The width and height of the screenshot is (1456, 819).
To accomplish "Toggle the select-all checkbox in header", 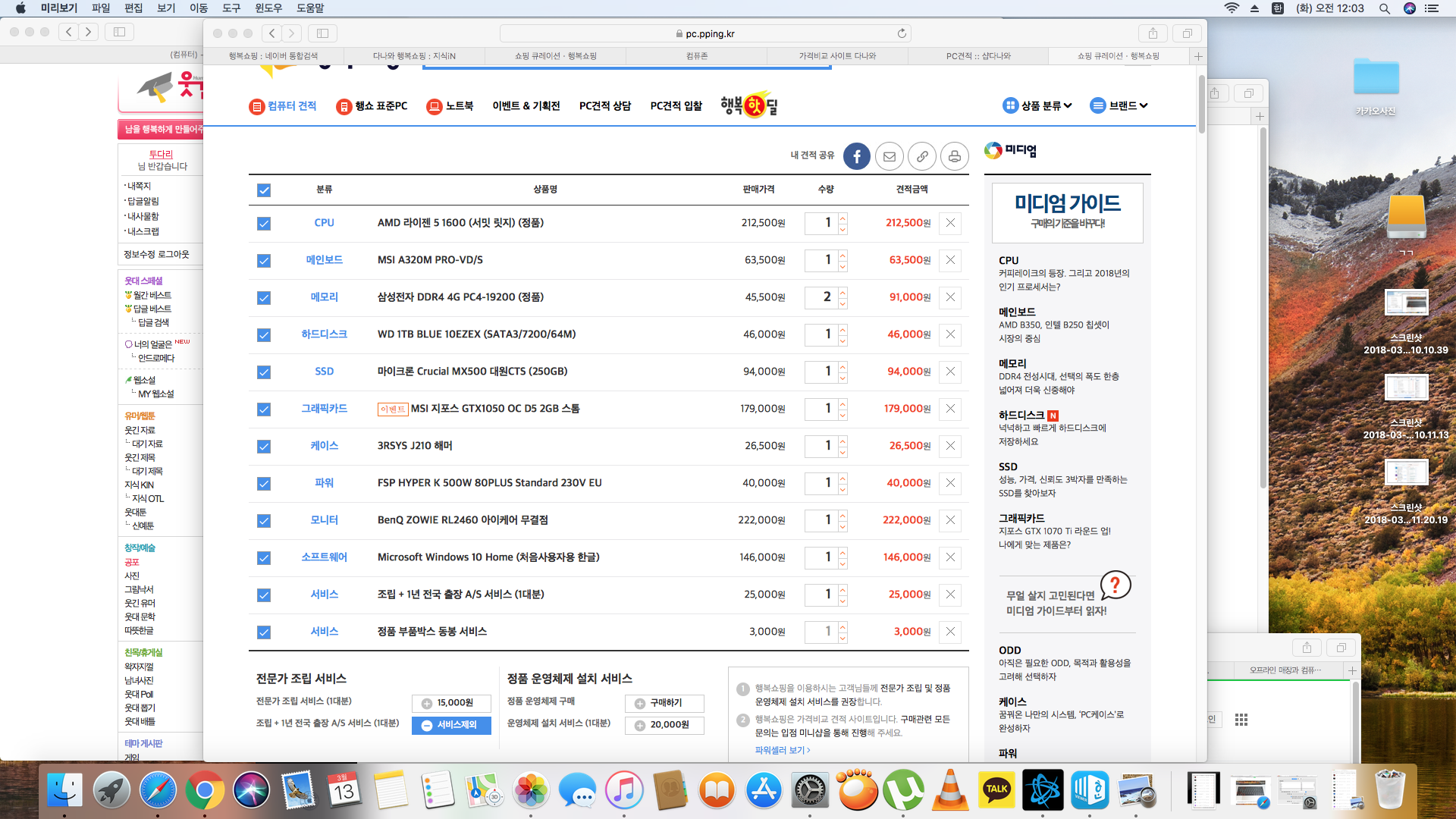I will [264, 190].
